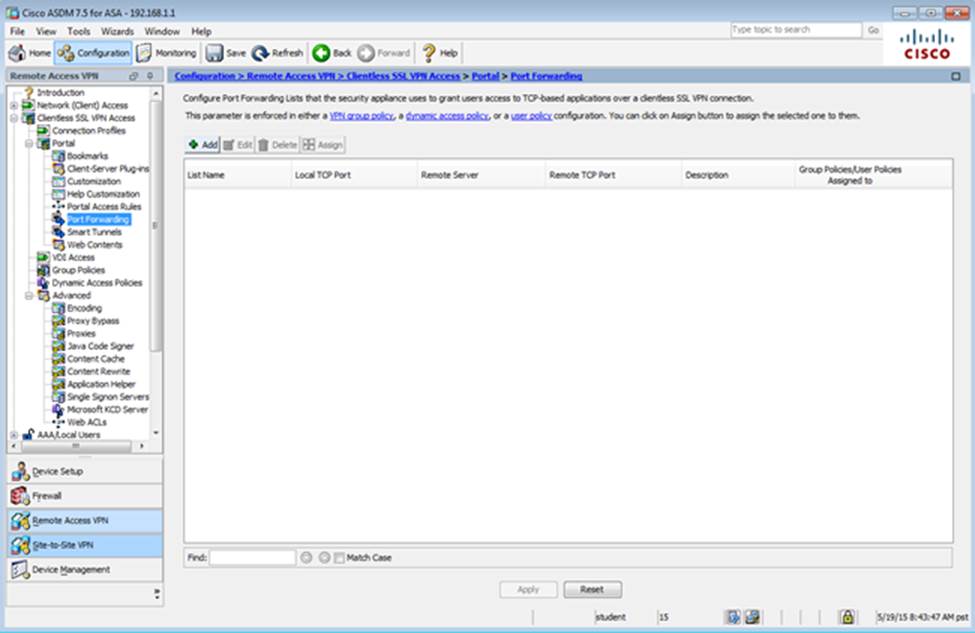Screen dimensions: 975x633
Task: Expand the Network (Client) Access node
Action: point(14,105)
